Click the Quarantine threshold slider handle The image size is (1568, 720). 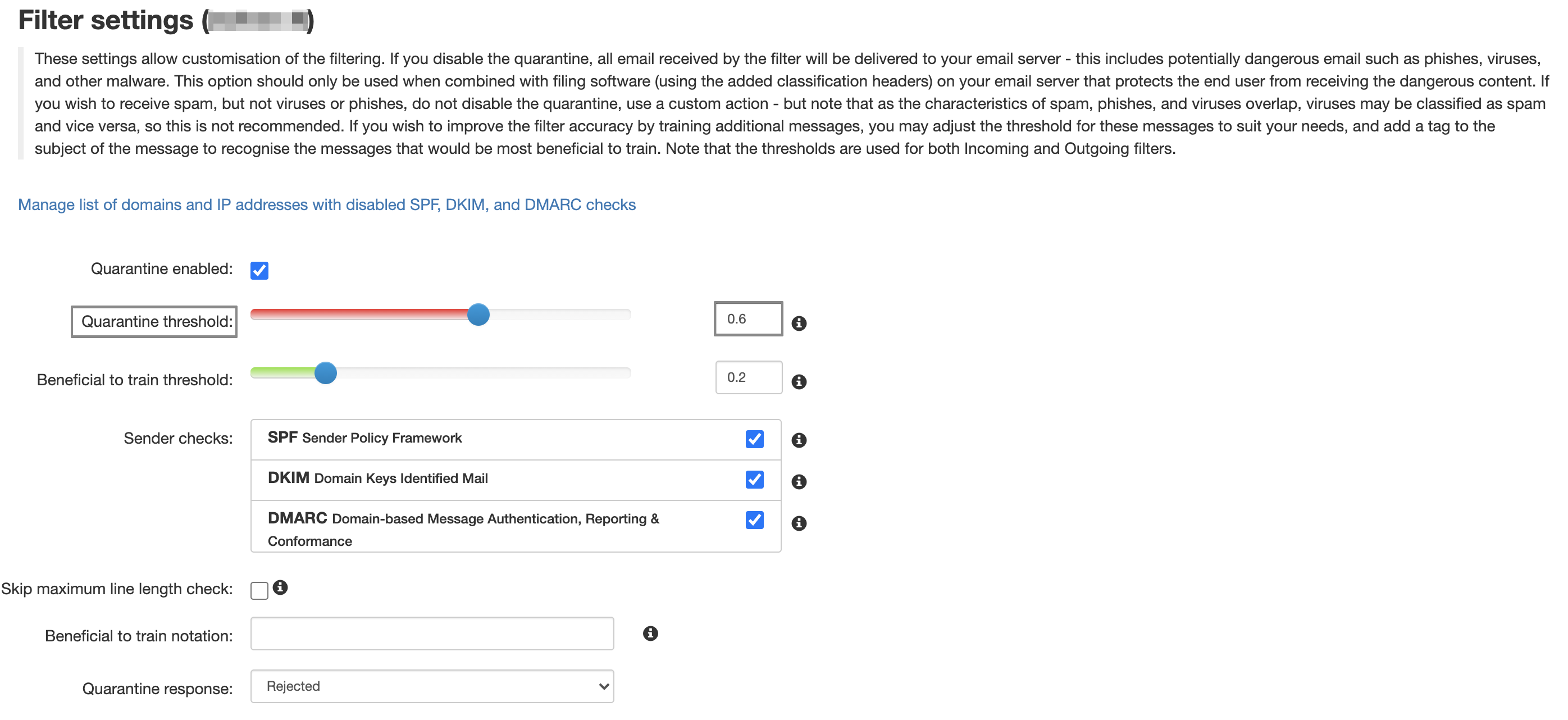point(478,315)
